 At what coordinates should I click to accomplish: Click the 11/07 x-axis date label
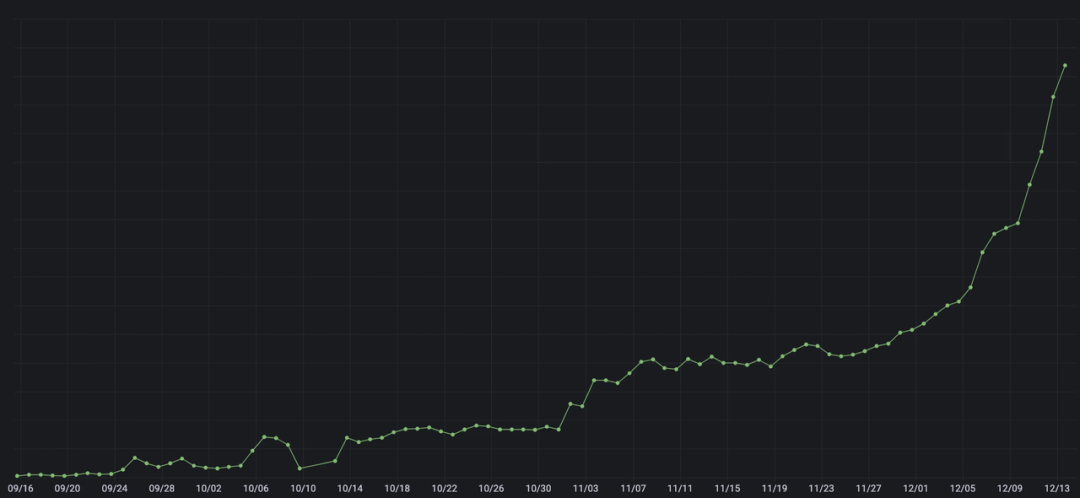click(633, 489)
